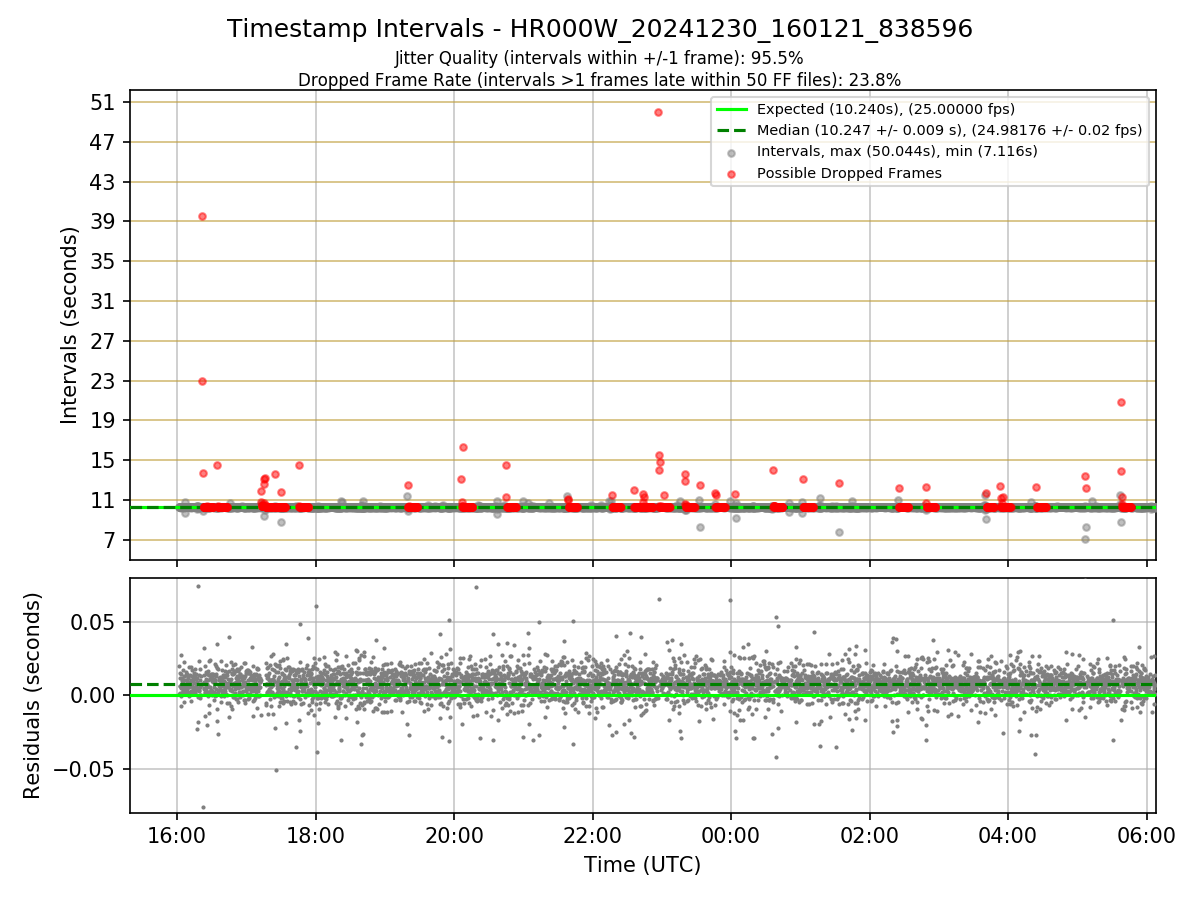The height and width of the screenshot is (900, 1200).
Task: Click residuals tick label '0.00'
Action: pos(92,695)
